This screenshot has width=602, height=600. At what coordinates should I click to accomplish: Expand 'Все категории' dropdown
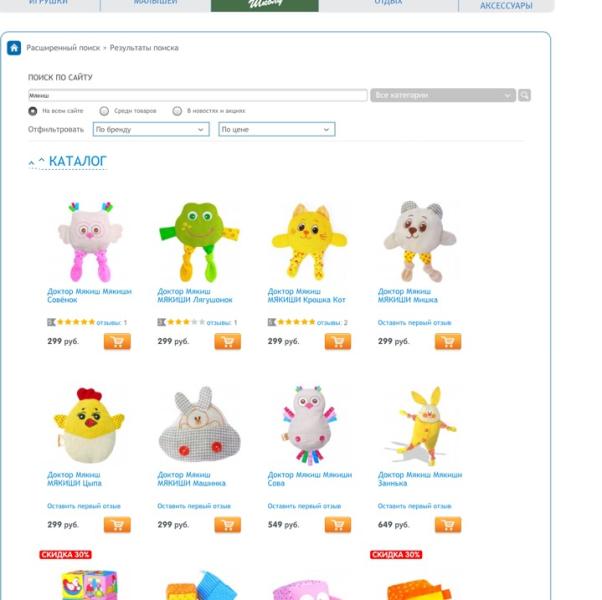pos(443,95)
